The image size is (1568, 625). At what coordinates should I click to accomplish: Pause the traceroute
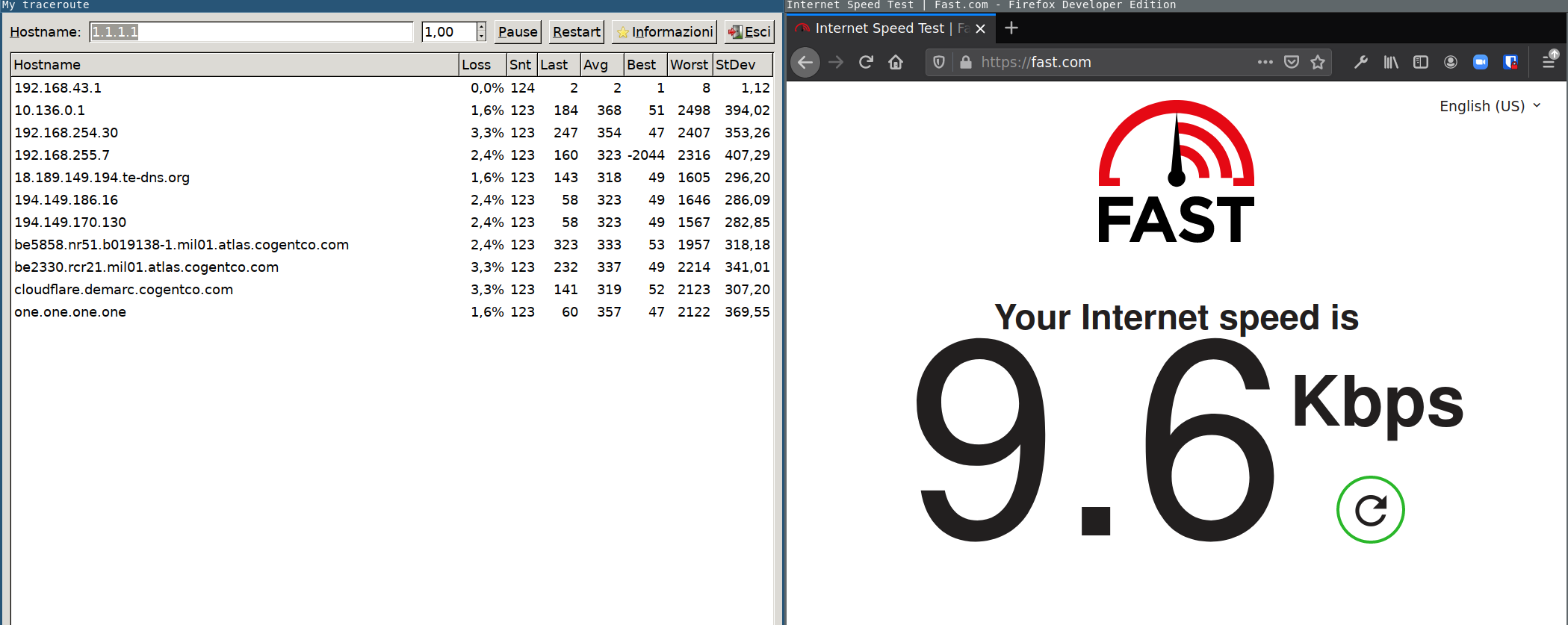[x=517, y=32]
